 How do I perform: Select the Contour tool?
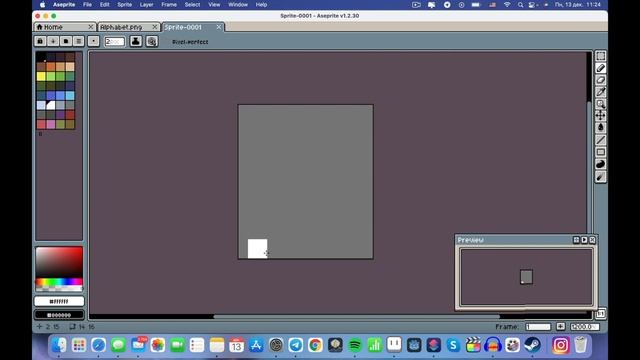600,164
